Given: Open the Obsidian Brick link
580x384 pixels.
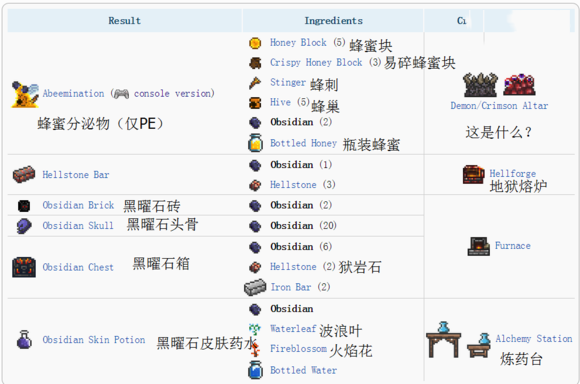Looking at the screenshot, I should click(x=78, y=205).
